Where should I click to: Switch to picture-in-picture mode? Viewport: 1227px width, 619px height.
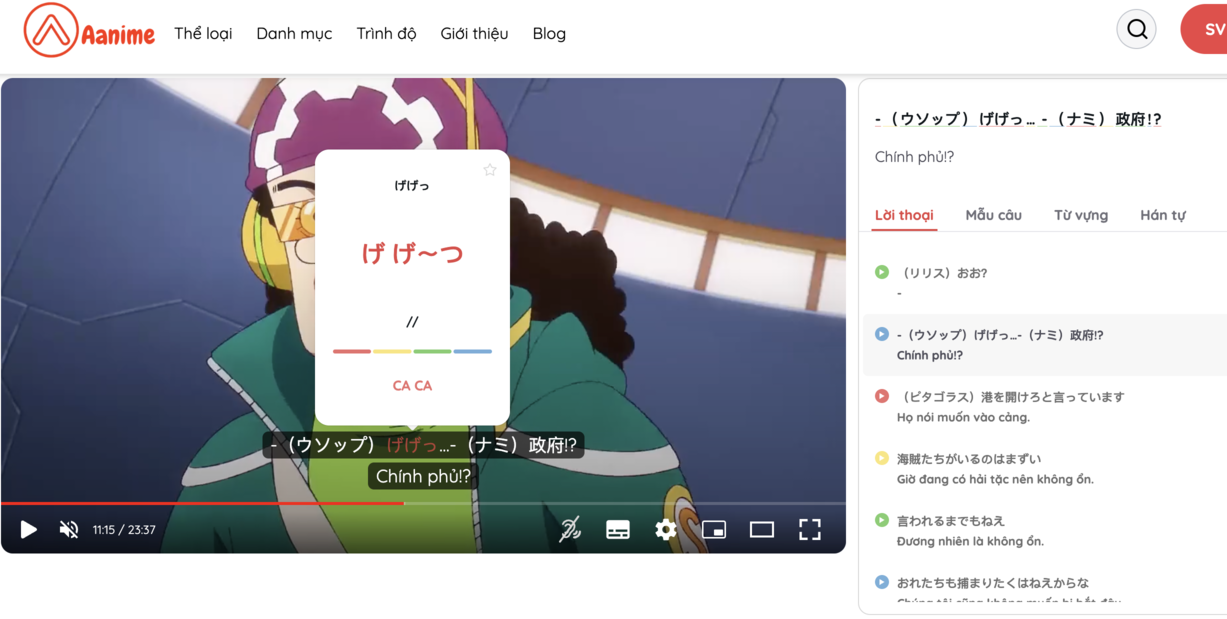714,530
